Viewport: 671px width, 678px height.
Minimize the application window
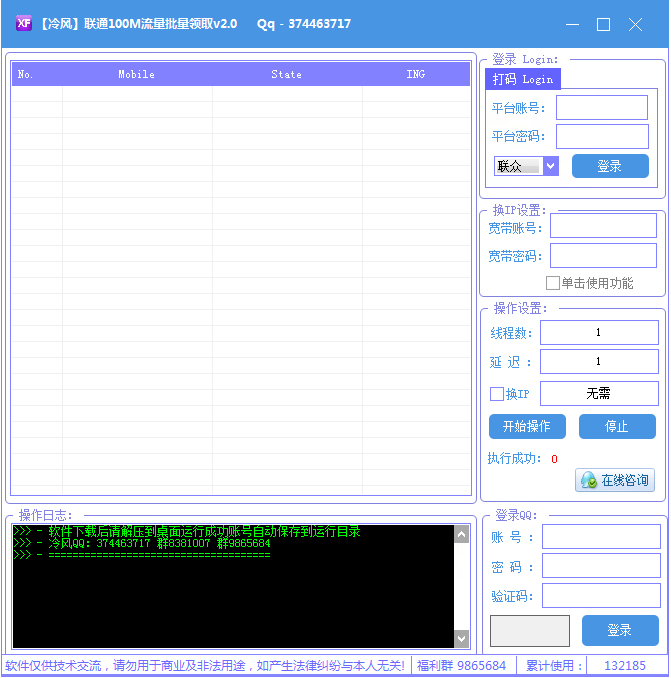coord(572,25)
